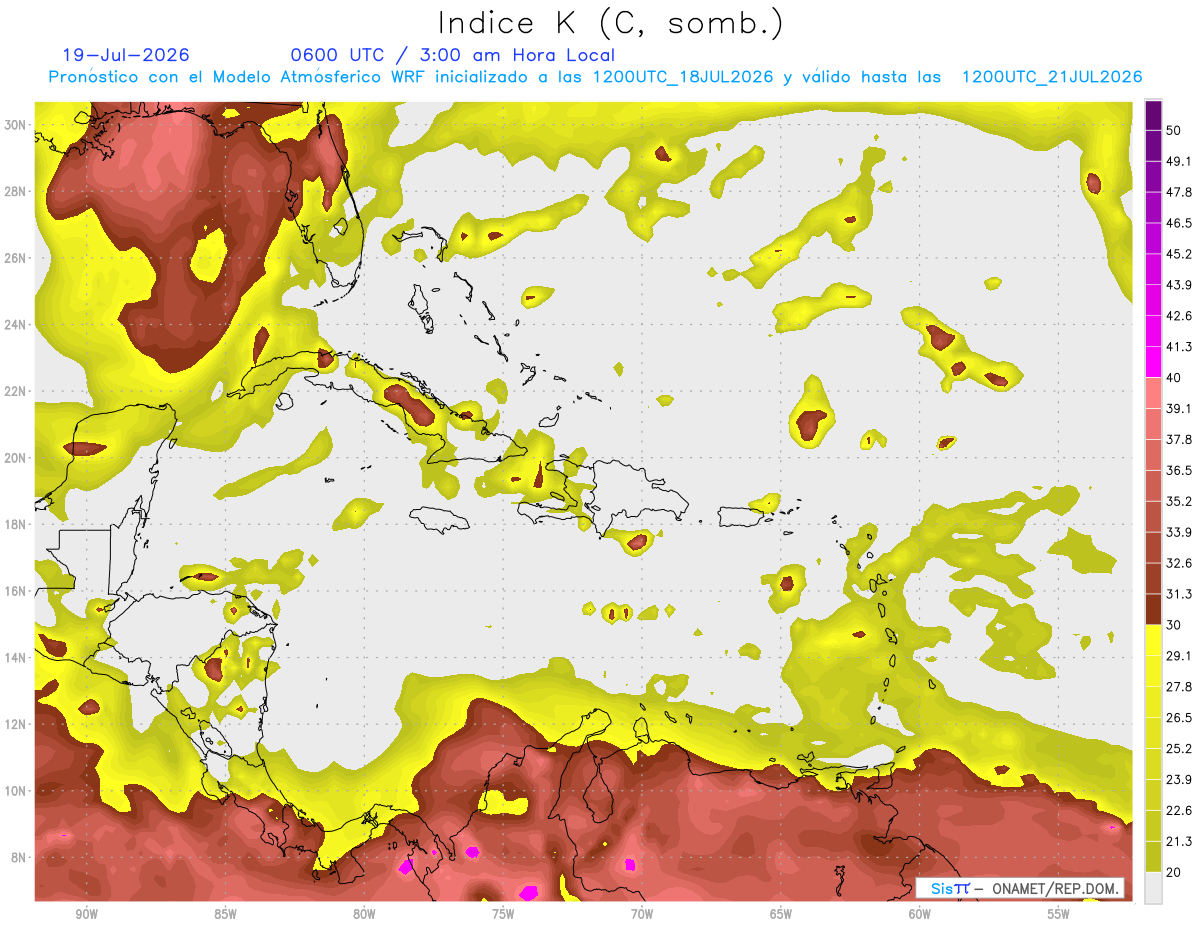1200x927 pixels.
Task: Click the '45.2' color bar label
Action: [x=1178, y=254]
